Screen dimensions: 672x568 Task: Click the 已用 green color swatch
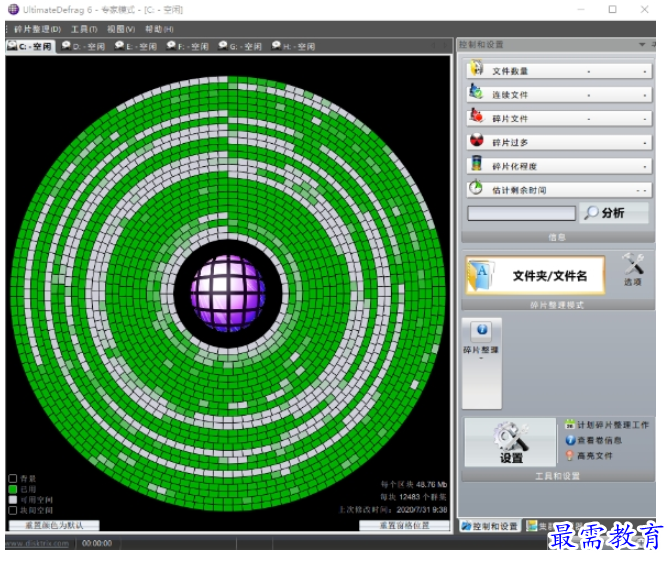13,489
